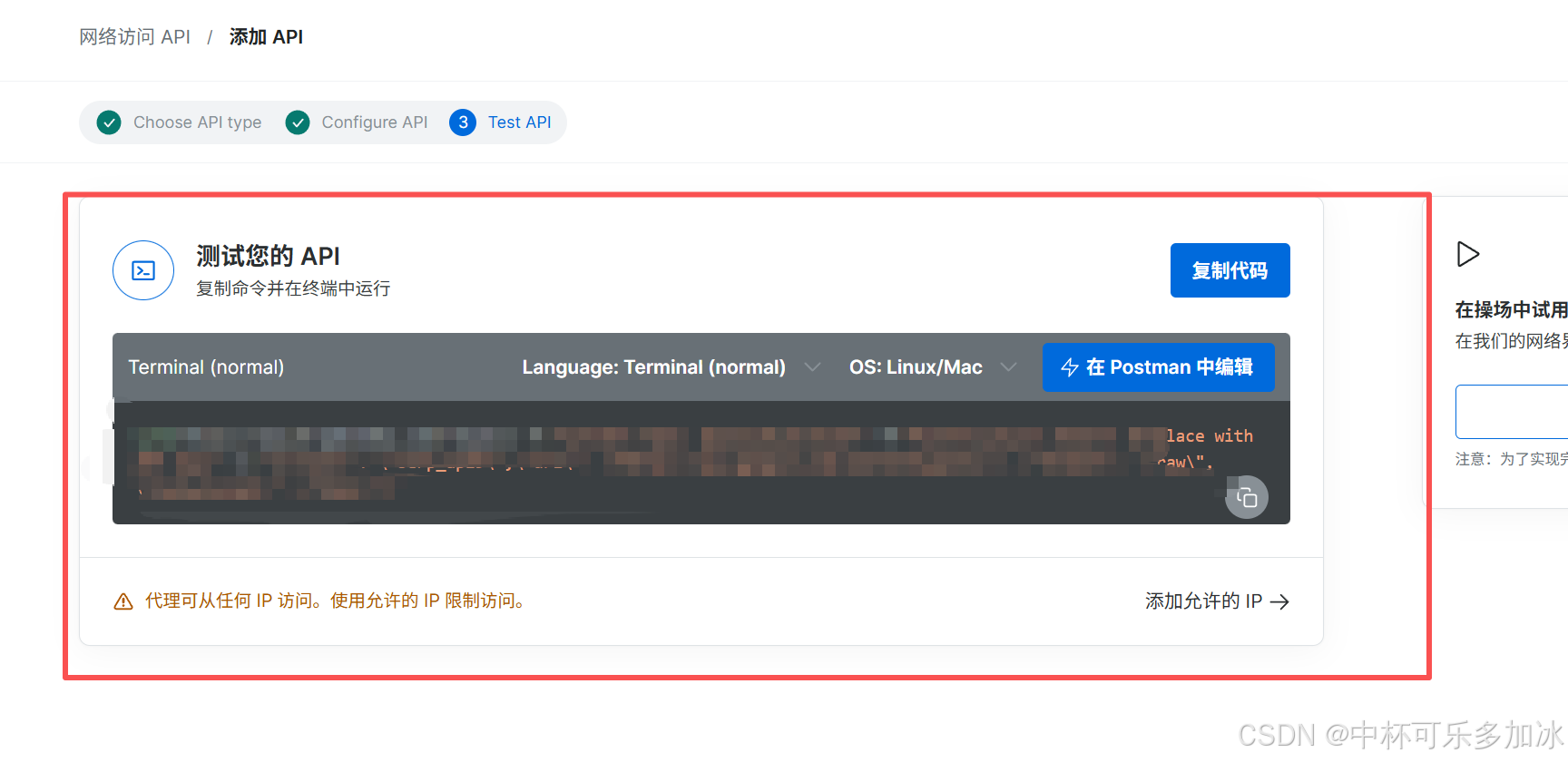This screenshot has width=1568, height=762.
Task: Click the 在 Postman 中编辑 button
Action: 1159,367
